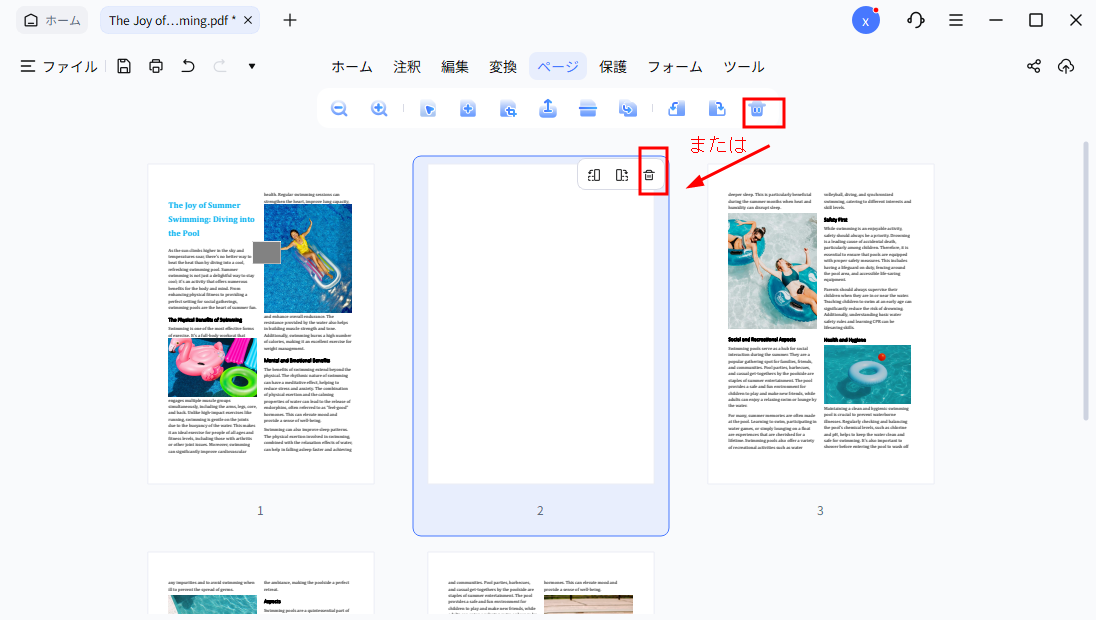Open the hamburger menu in title bar
Screen dimensions: 1096x620
point(956,20)
